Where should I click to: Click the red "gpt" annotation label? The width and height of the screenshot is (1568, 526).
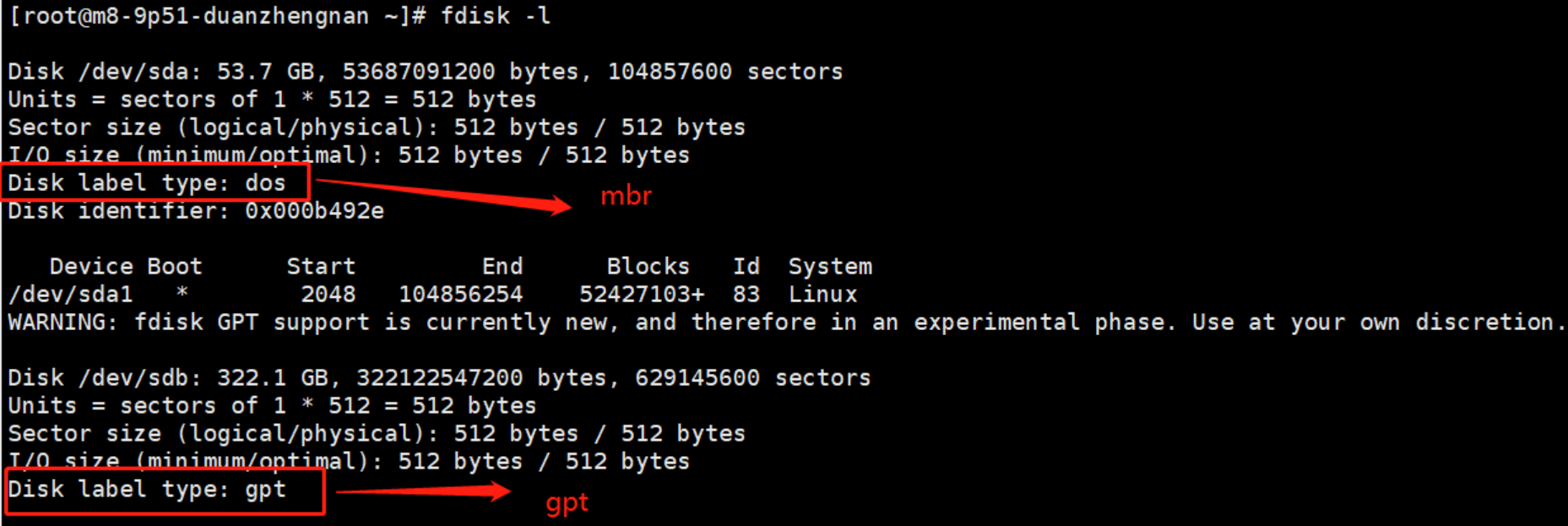coord(567,503)
